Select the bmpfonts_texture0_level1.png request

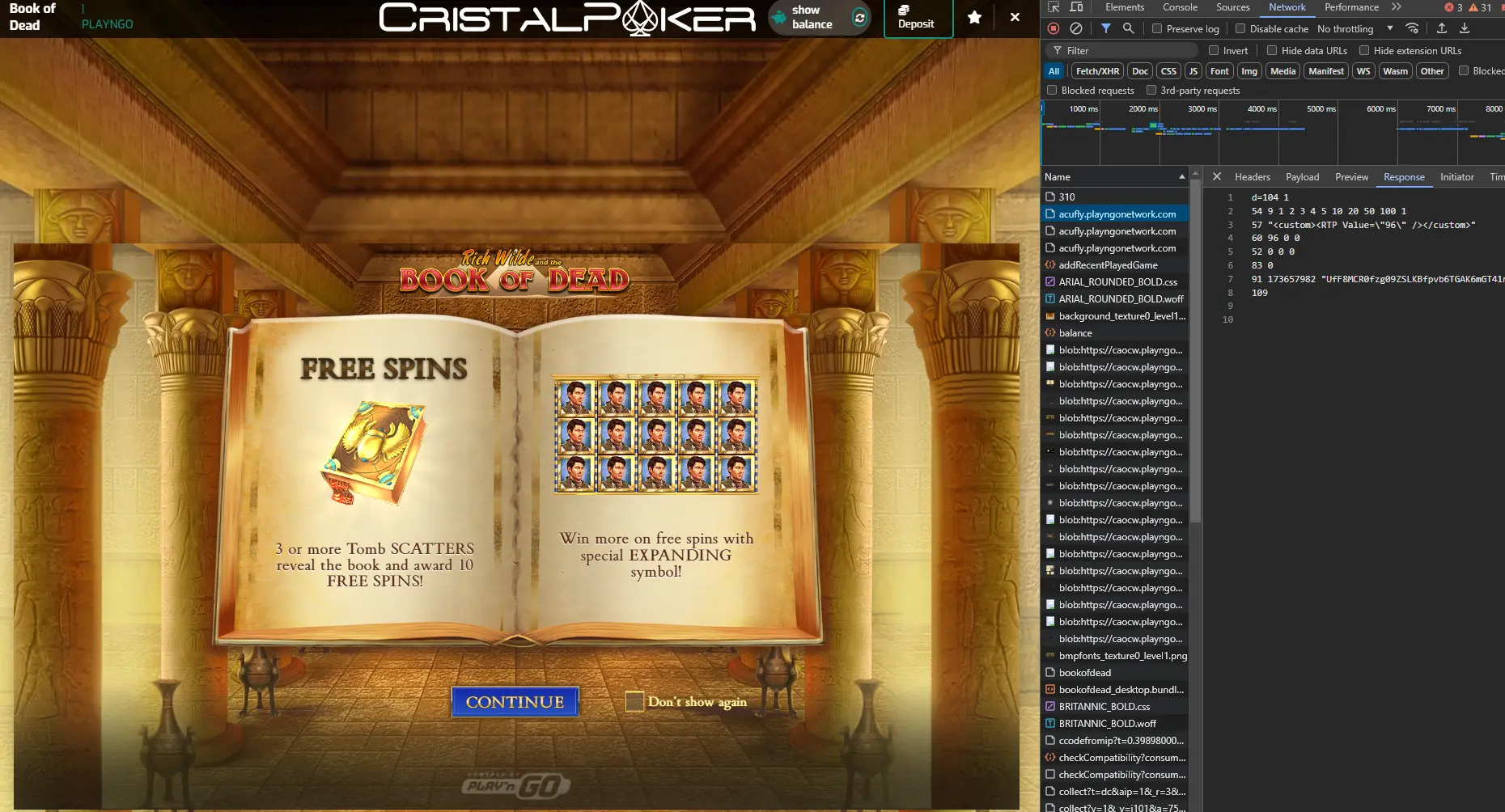pyautogui.click(x=1115, y=655)
